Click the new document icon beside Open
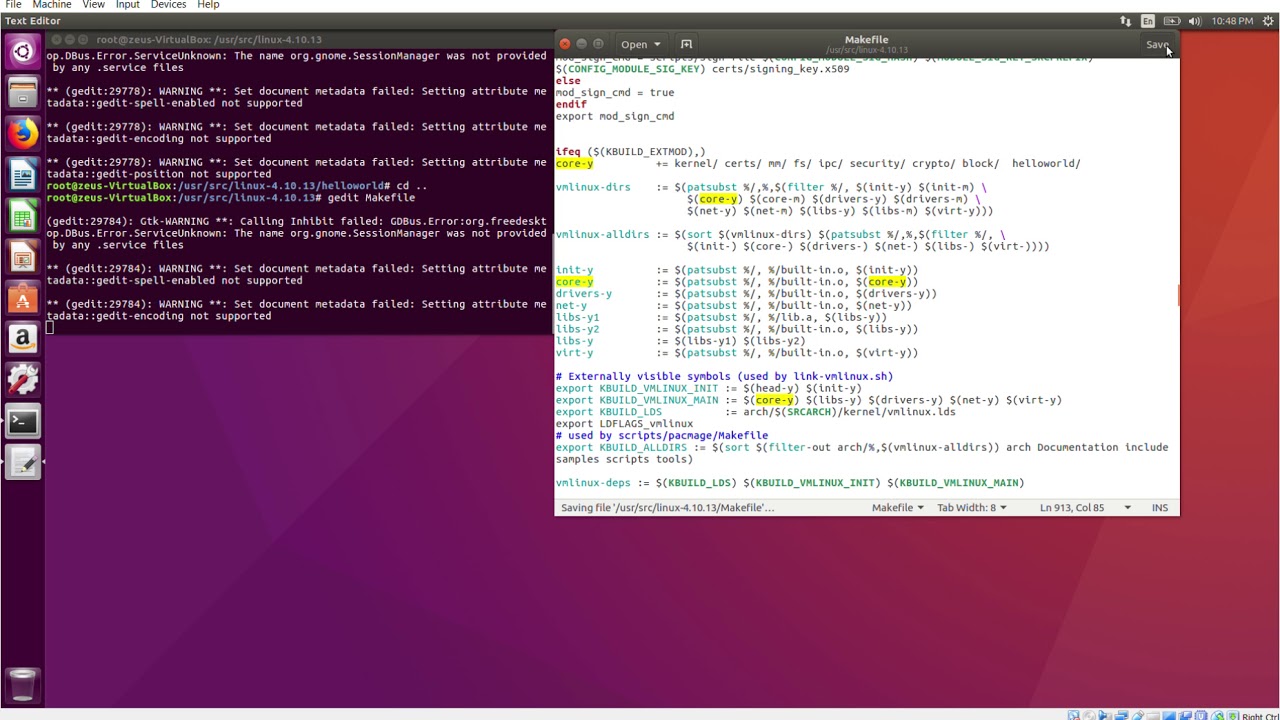Viewport: 1280px width, 720px height. click(686, 44)
